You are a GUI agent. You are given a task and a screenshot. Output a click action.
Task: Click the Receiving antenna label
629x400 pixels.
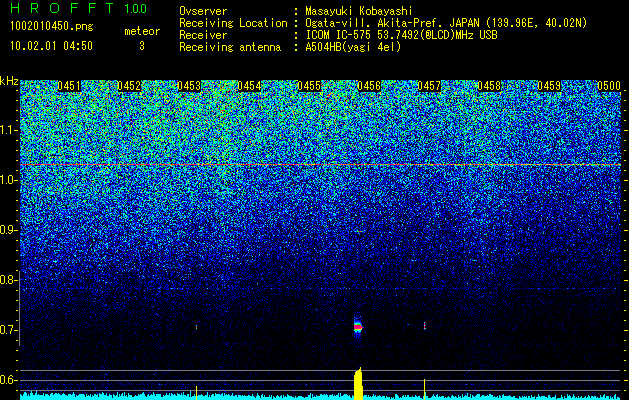230,47
